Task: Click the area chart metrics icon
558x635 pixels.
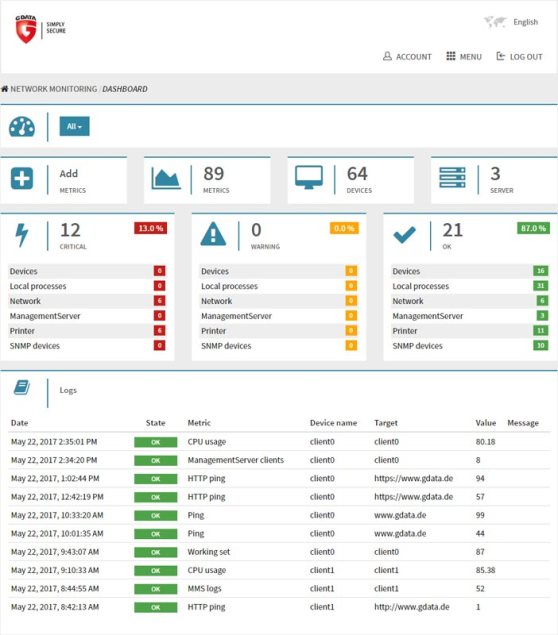Action: tap(166, 178)
